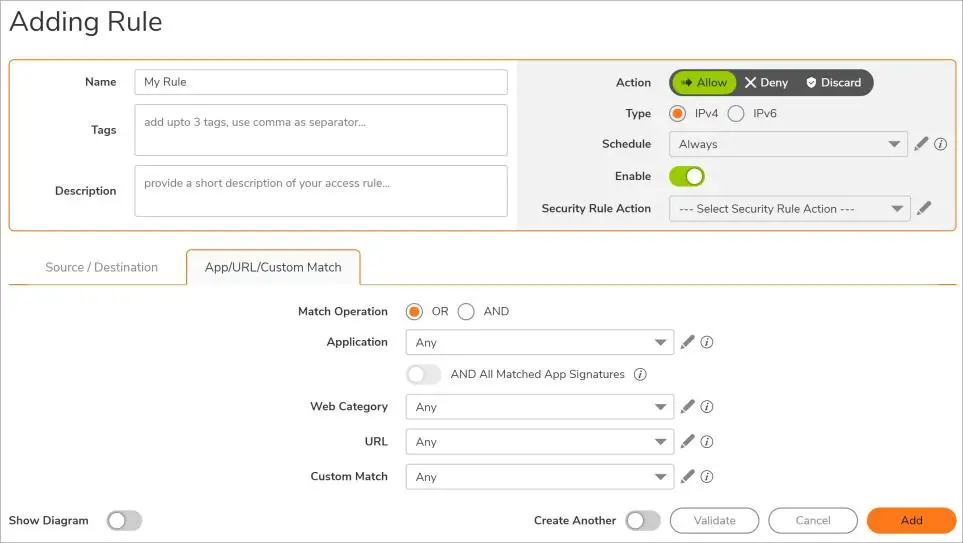This screenshot has height=543, width=963.
Task: Click the pencil edit icon beside Schedule
Action: pyautogui.click(x=921, y=144)
